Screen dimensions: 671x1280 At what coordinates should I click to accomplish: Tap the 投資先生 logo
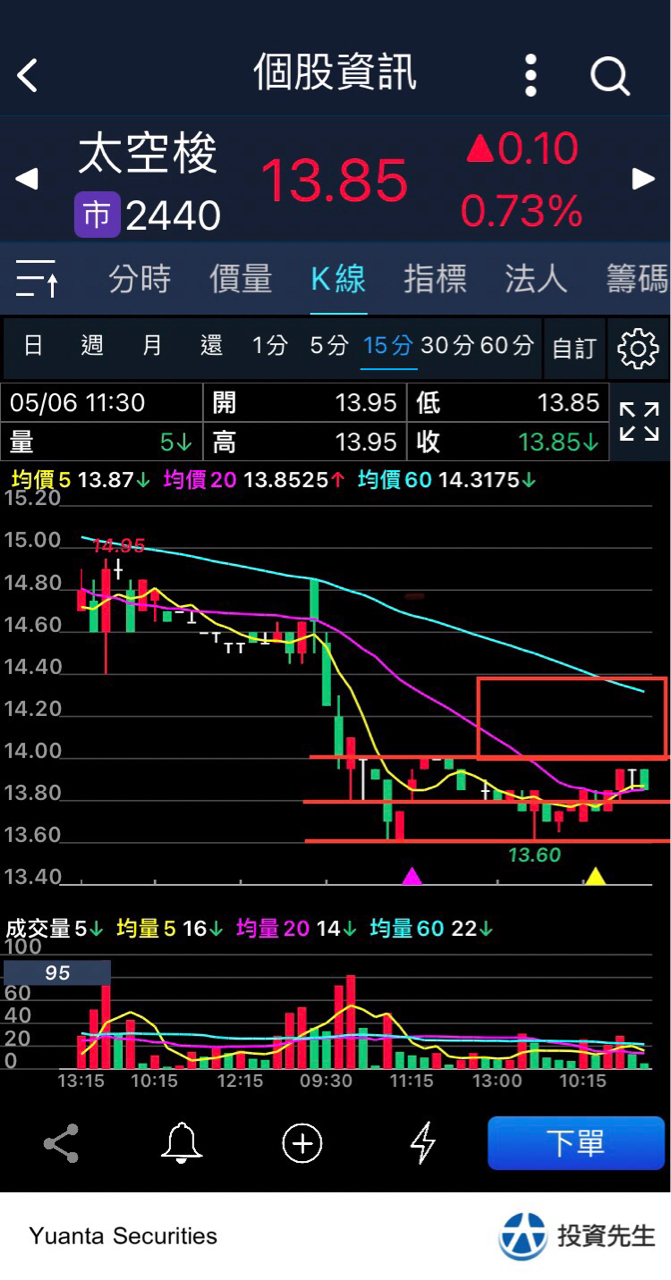pyautogui.click(x=578, y=1236)
